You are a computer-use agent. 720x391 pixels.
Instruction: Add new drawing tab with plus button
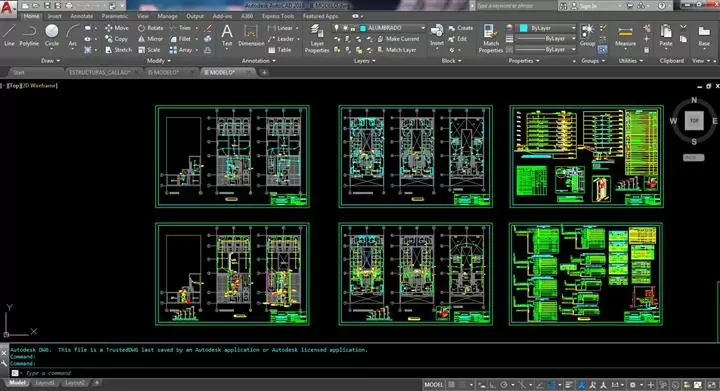coord(264,73)
